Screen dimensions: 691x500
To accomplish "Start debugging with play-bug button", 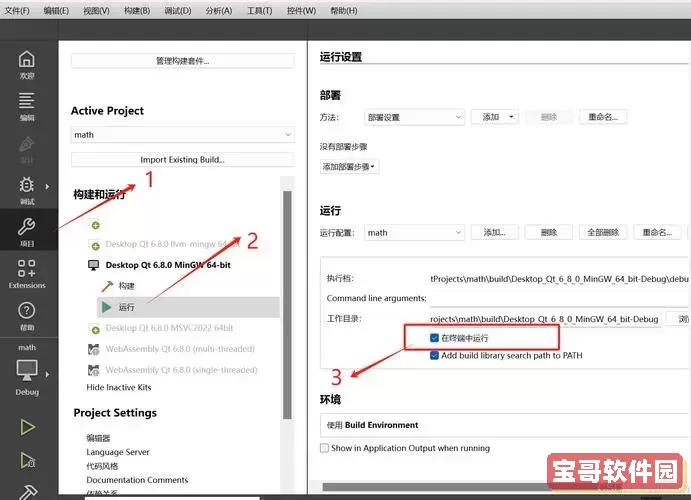I will (x=28, y=460).
